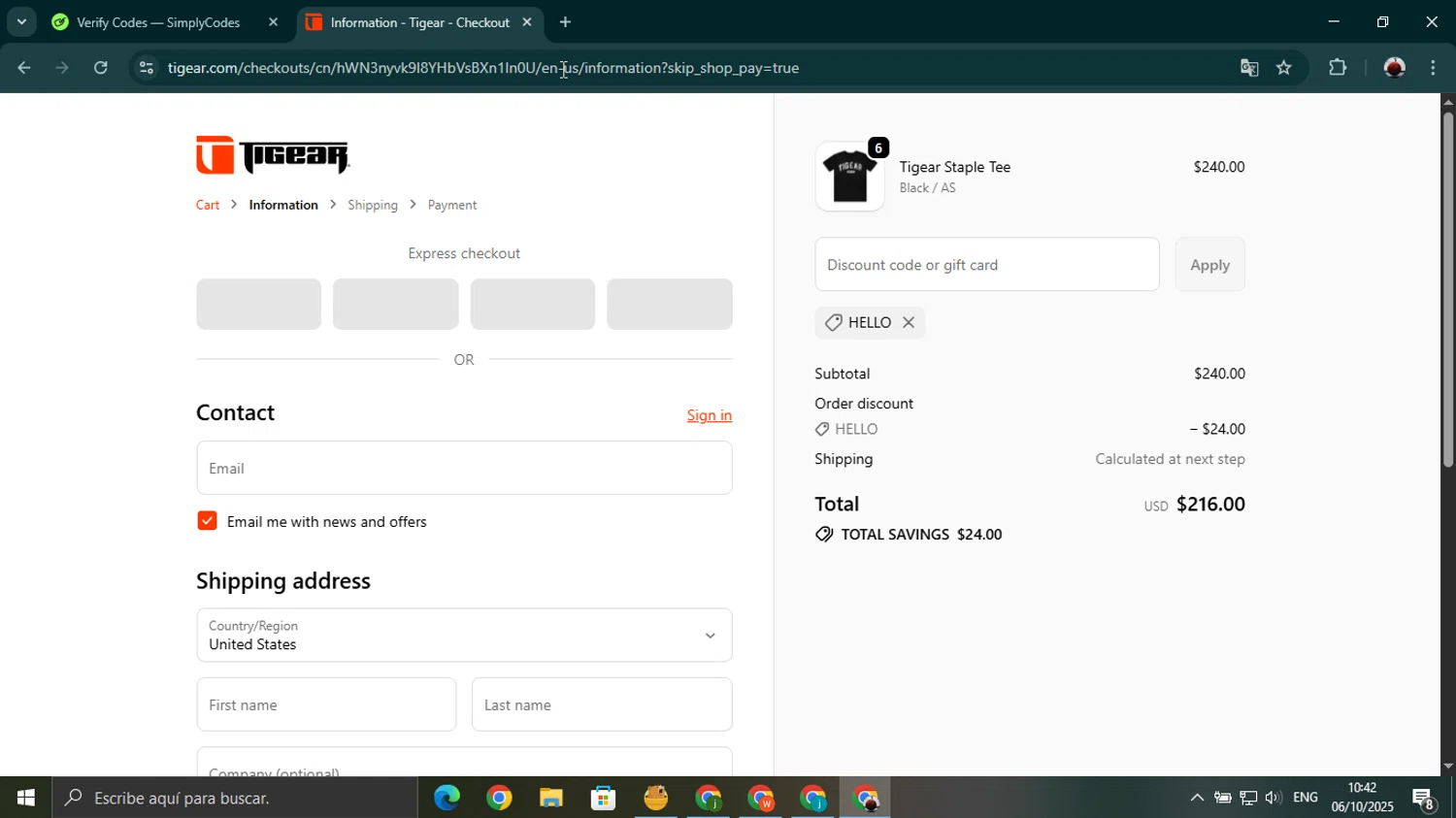Image resolution: width=1456 pixels, height=818 pixels.
Task: Open File Explorer from the taskbar
Action: [x=551, y=798]
